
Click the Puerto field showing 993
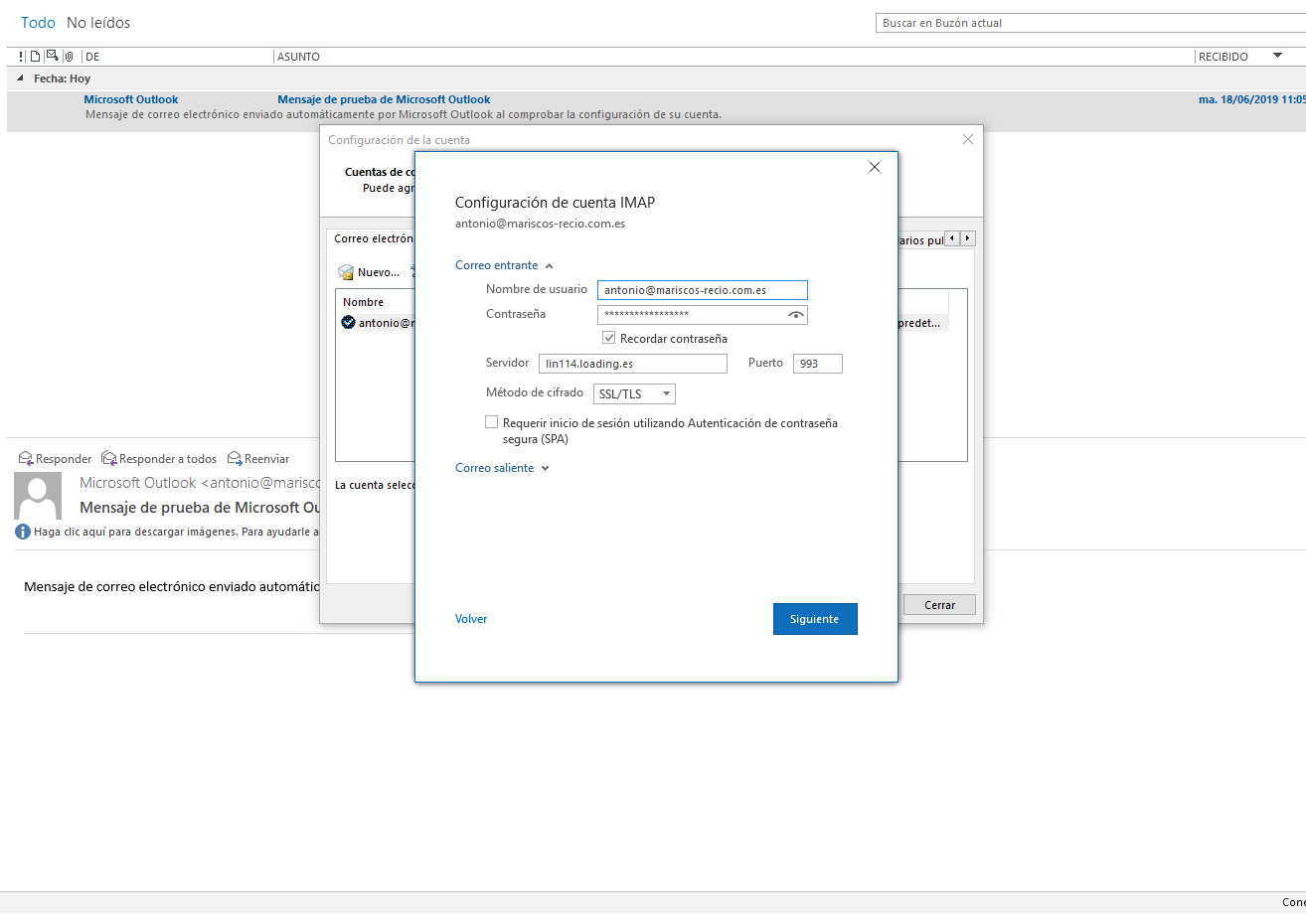tap(818, 364)
